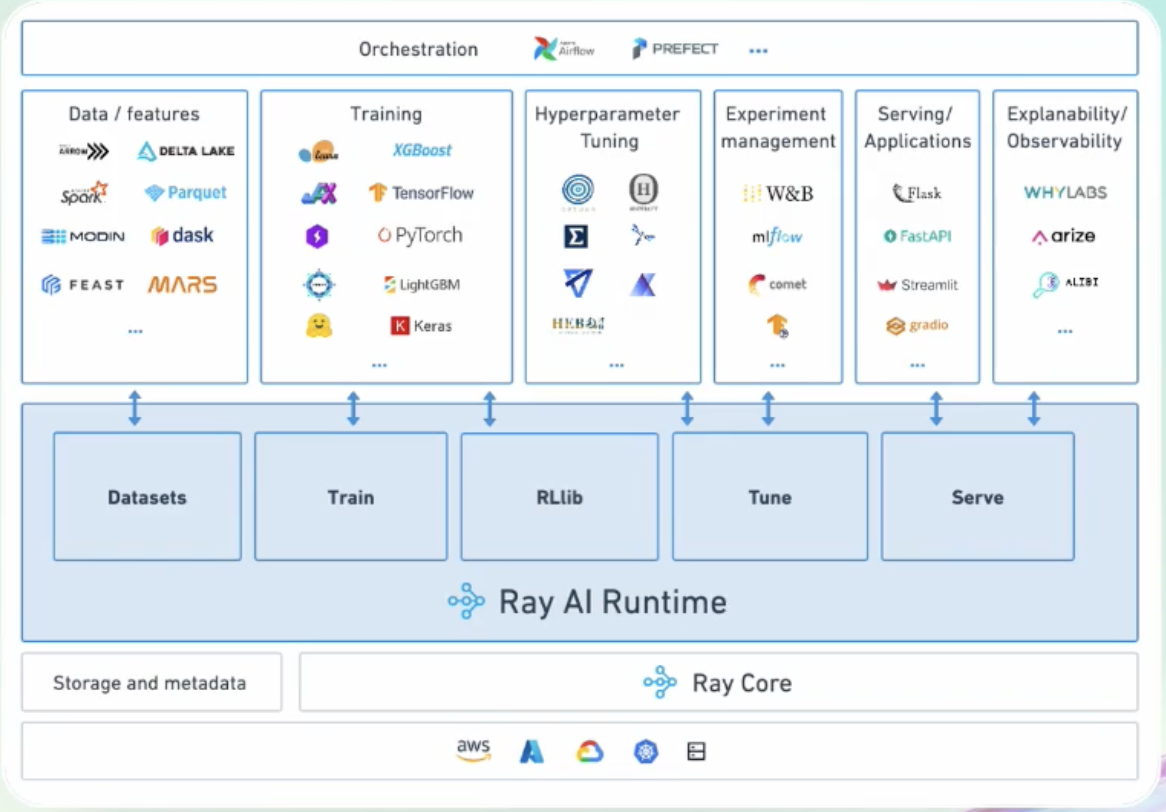The width and height of the screenshot is (1166, 812).
Task: Click the Apache Spark logo
Action: (x=84, y=193)
